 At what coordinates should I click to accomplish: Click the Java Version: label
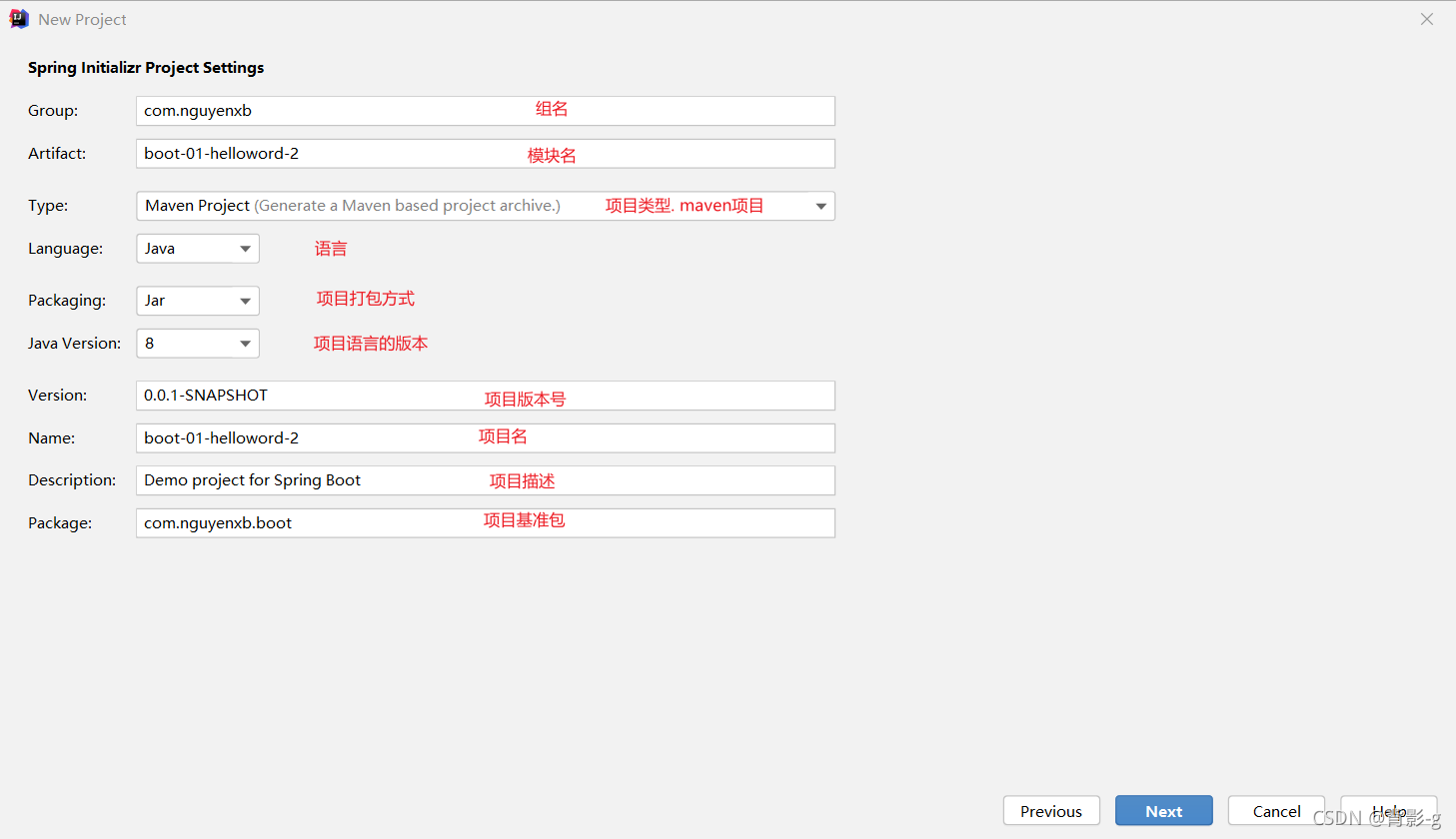75,344
